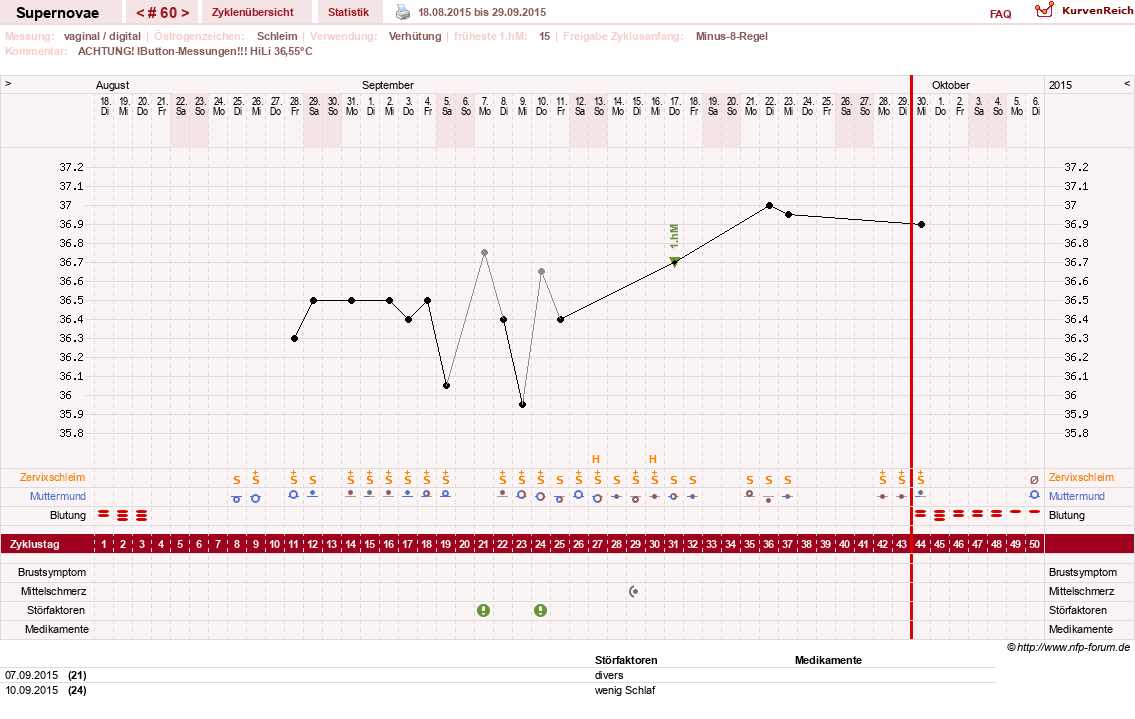Click the '17. Do' date column header

click(675, 106)
